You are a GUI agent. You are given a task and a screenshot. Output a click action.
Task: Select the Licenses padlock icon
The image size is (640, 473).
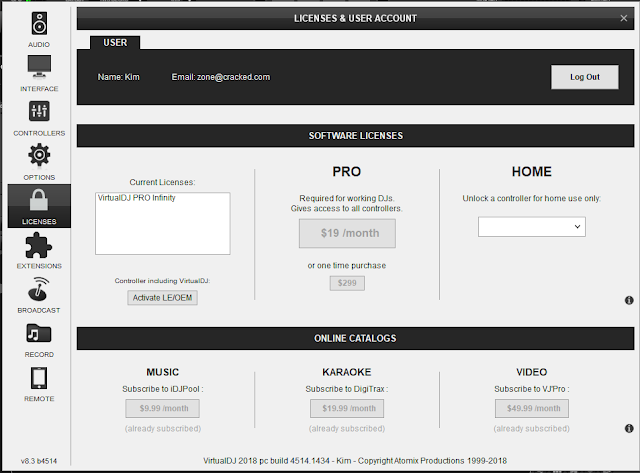coord(39,200)
